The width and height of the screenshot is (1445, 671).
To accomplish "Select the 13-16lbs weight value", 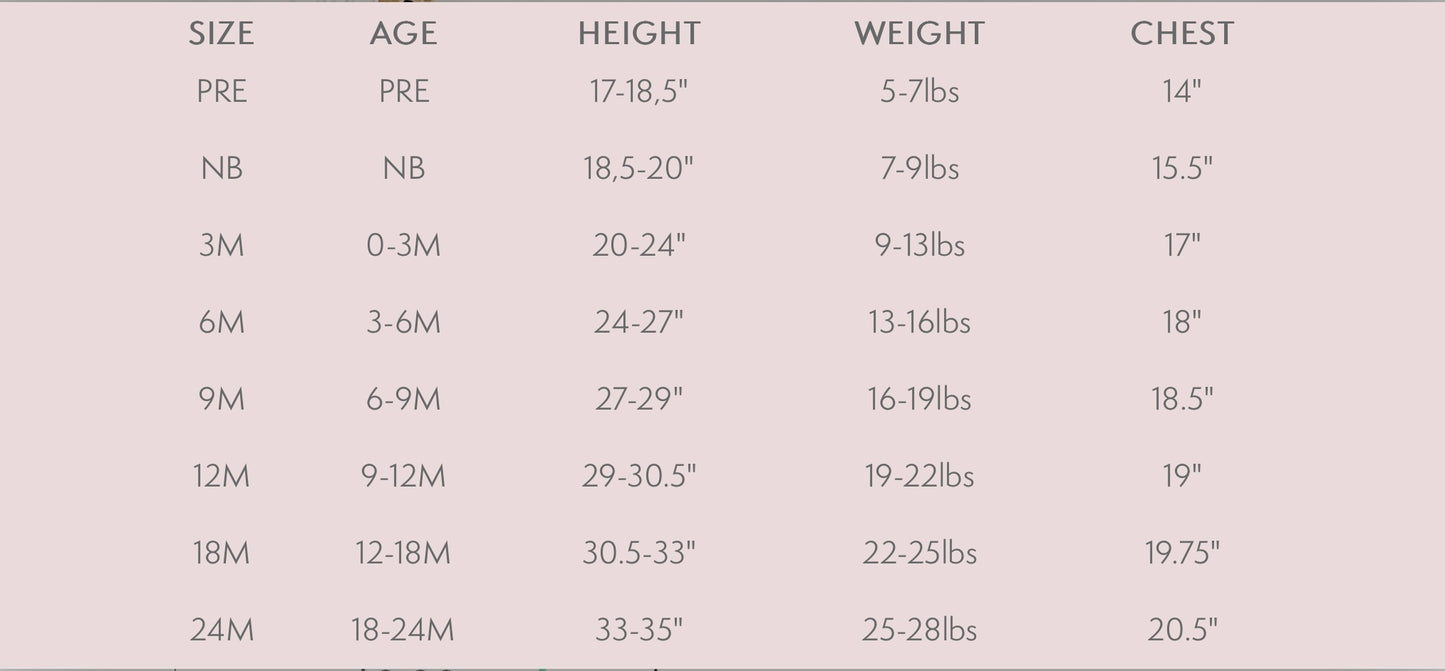I will pos(919,322).
